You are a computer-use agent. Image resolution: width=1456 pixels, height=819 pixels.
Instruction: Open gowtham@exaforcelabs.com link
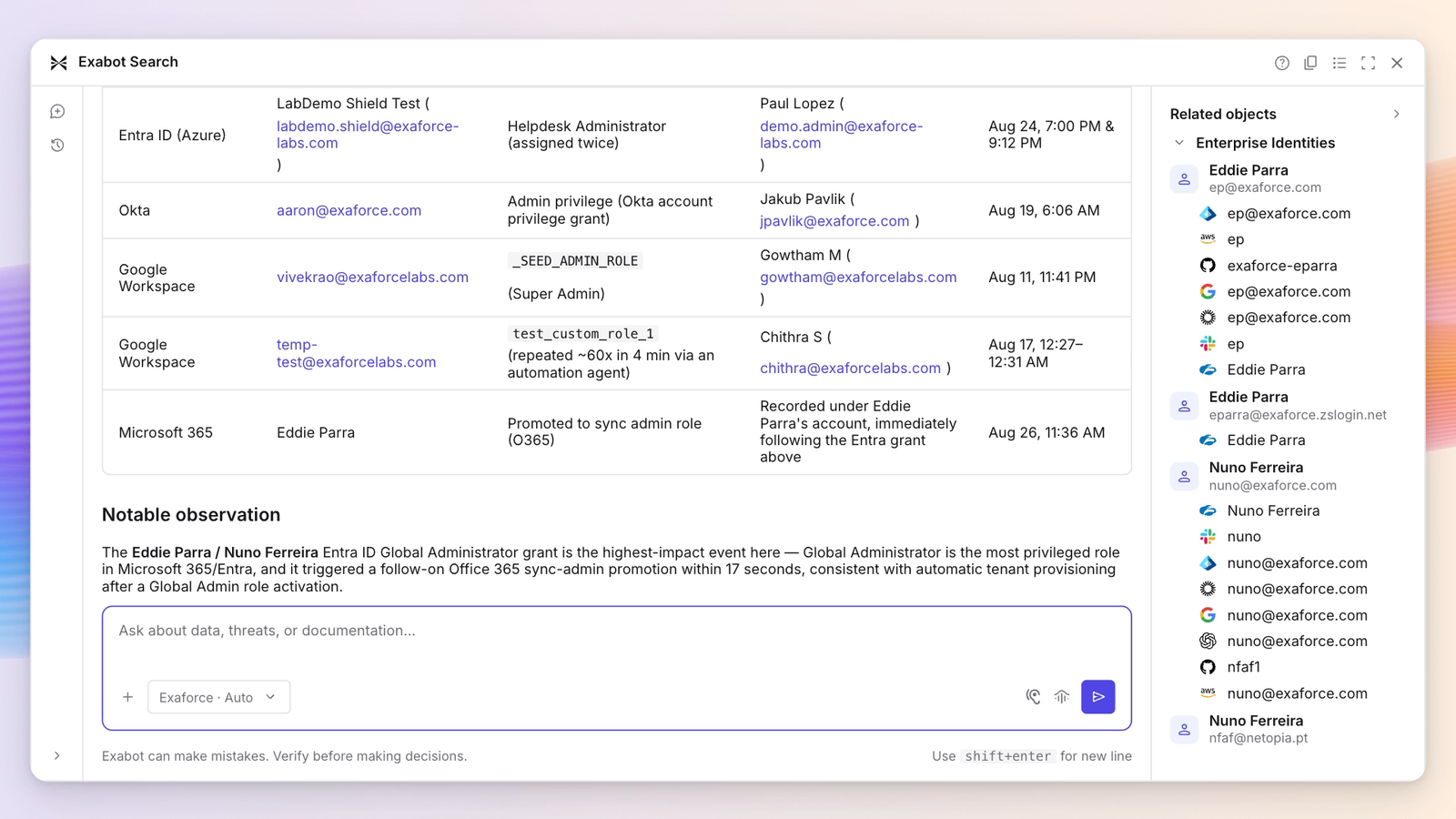click(858, 278)
